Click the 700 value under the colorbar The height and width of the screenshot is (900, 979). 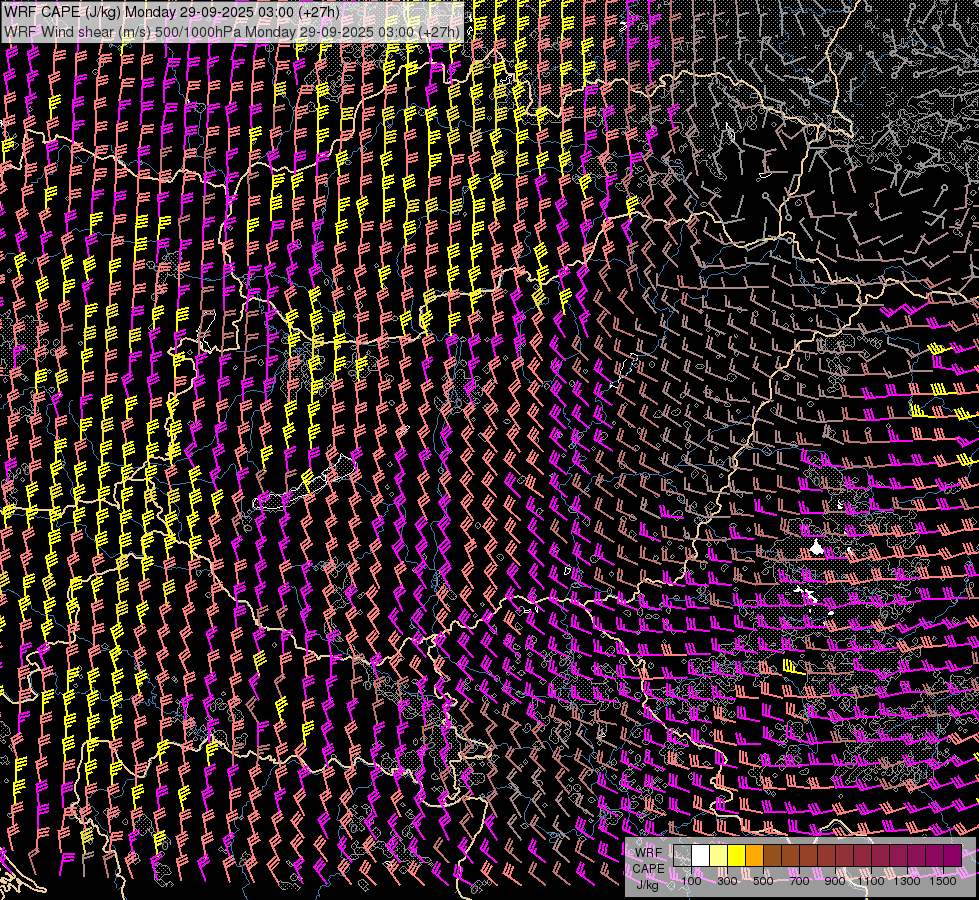(799, 881)
